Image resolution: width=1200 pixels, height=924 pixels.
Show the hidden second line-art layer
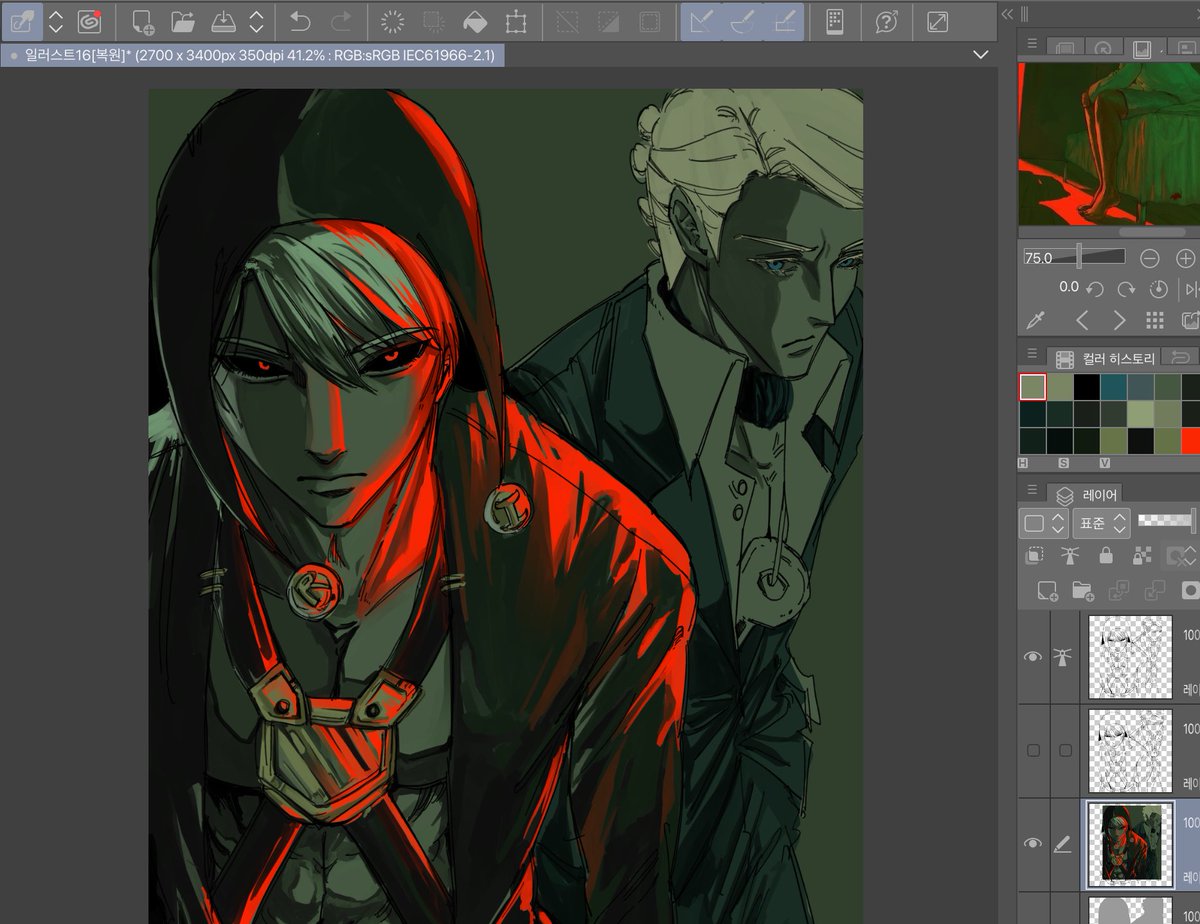click(1033, 750)
